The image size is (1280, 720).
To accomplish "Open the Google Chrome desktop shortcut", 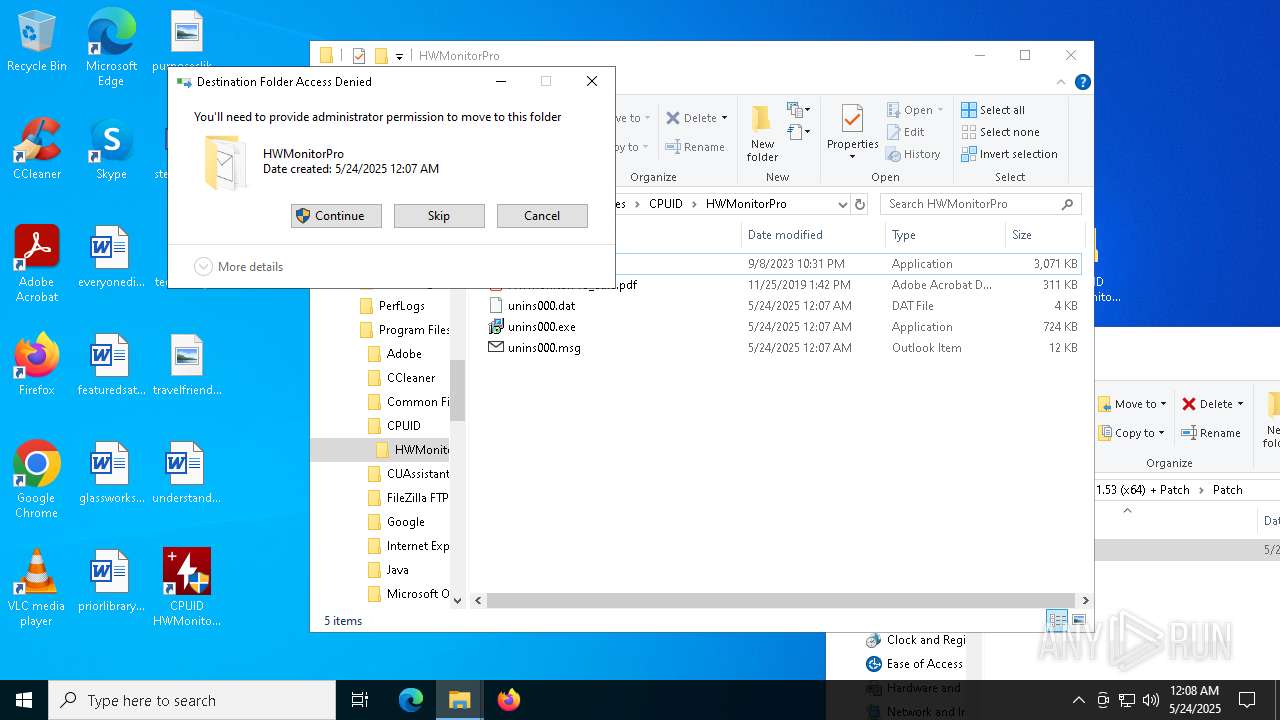I will click(37, 480).
